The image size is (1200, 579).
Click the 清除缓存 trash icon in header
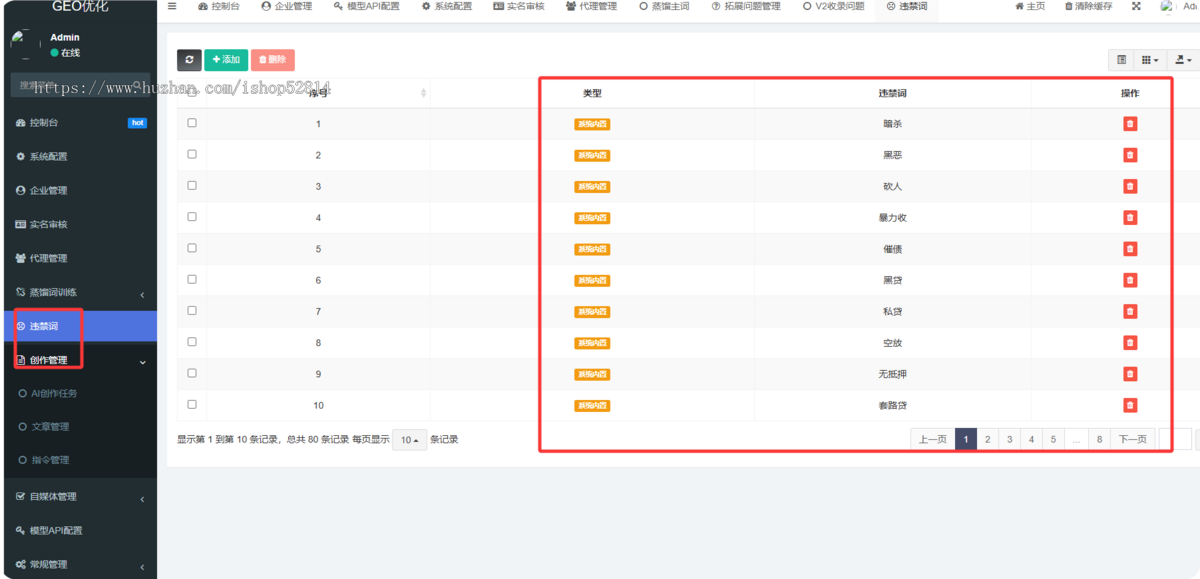pos(1069,6)
